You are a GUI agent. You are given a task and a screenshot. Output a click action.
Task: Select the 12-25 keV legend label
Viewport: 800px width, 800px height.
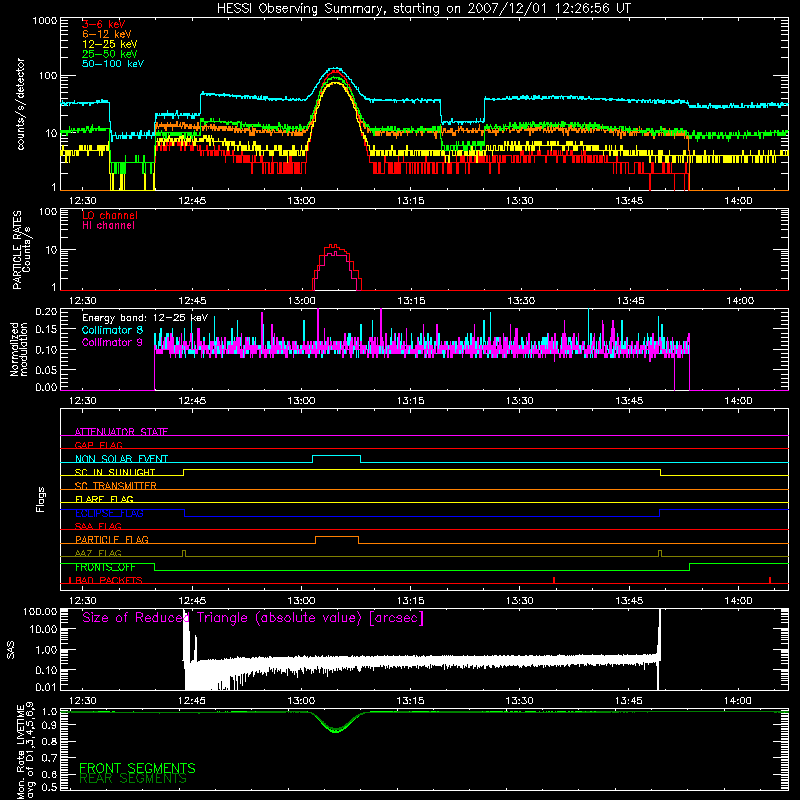(x=110, y=44)
